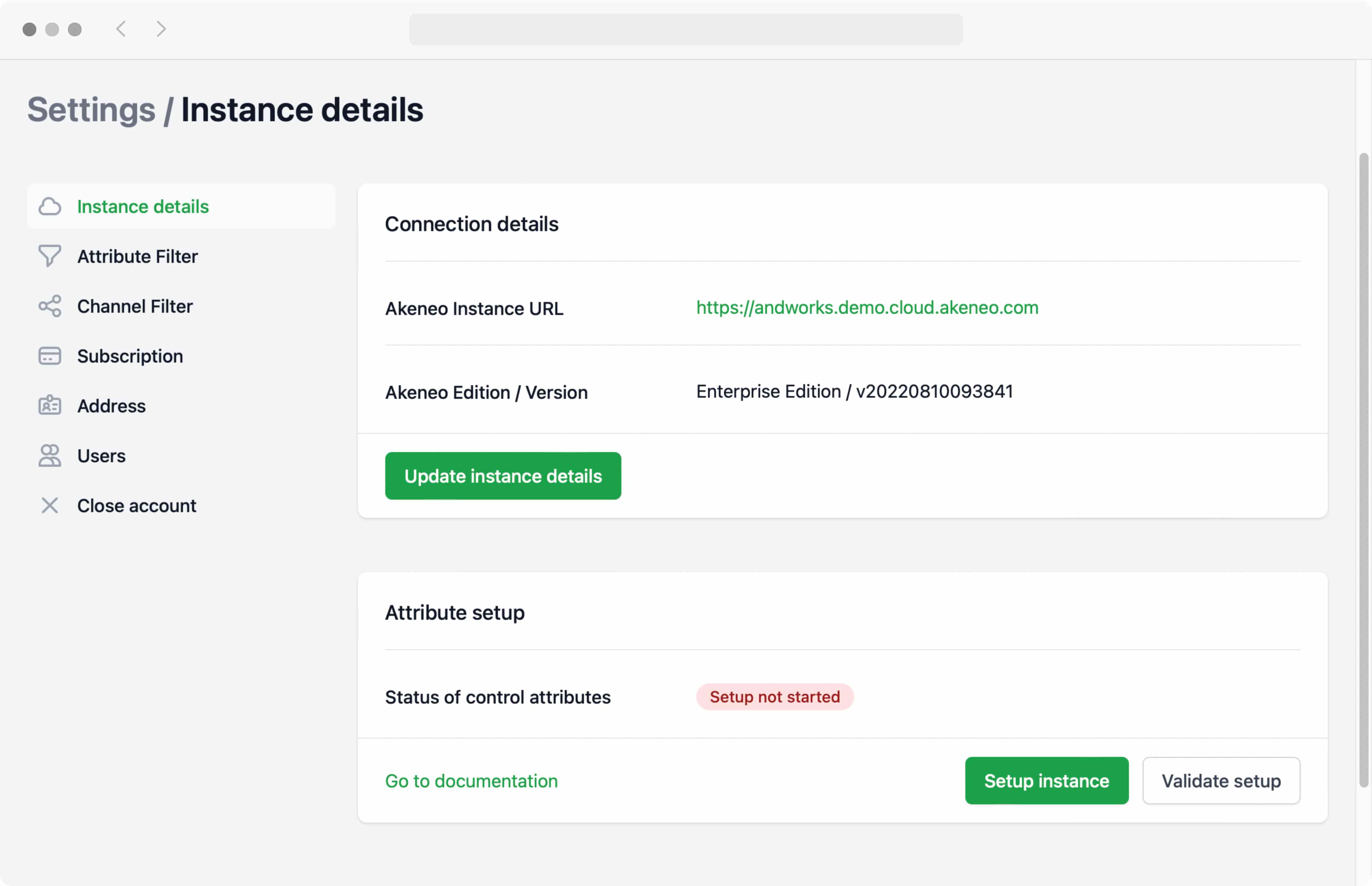Click the Subscription credit card icon
Viewport: 1372px width, 886px height.
(50, 355)
